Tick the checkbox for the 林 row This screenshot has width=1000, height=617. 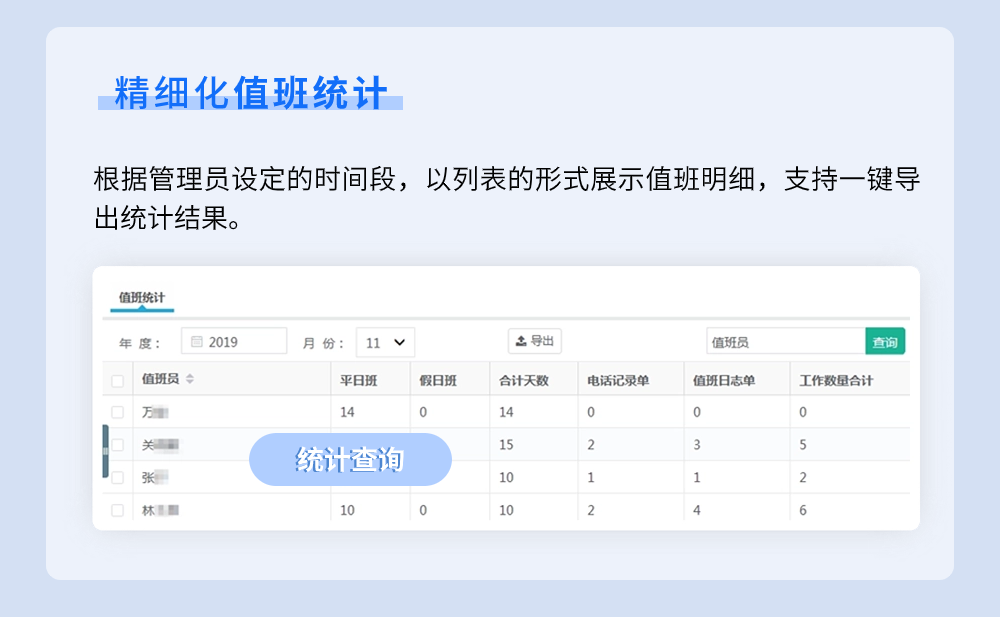[x=118, y=510]
